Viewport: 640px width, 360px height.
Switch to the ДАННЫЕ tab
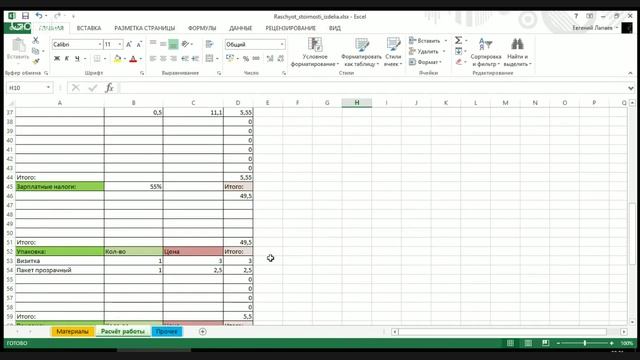pyautogui.click(x=240, y=28)
